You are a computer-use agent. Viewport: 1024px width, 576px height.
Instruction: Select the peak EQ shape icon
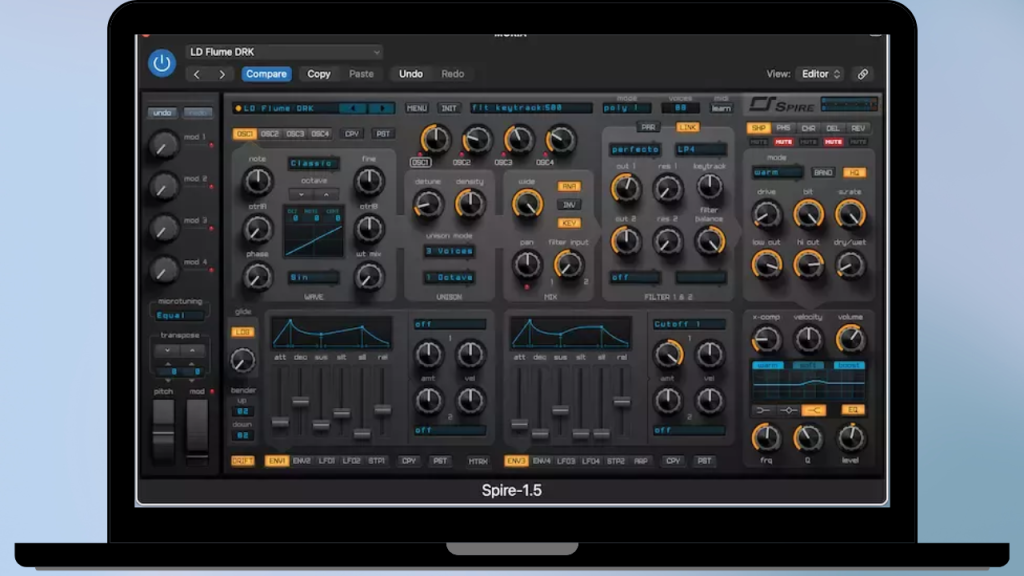788,410
